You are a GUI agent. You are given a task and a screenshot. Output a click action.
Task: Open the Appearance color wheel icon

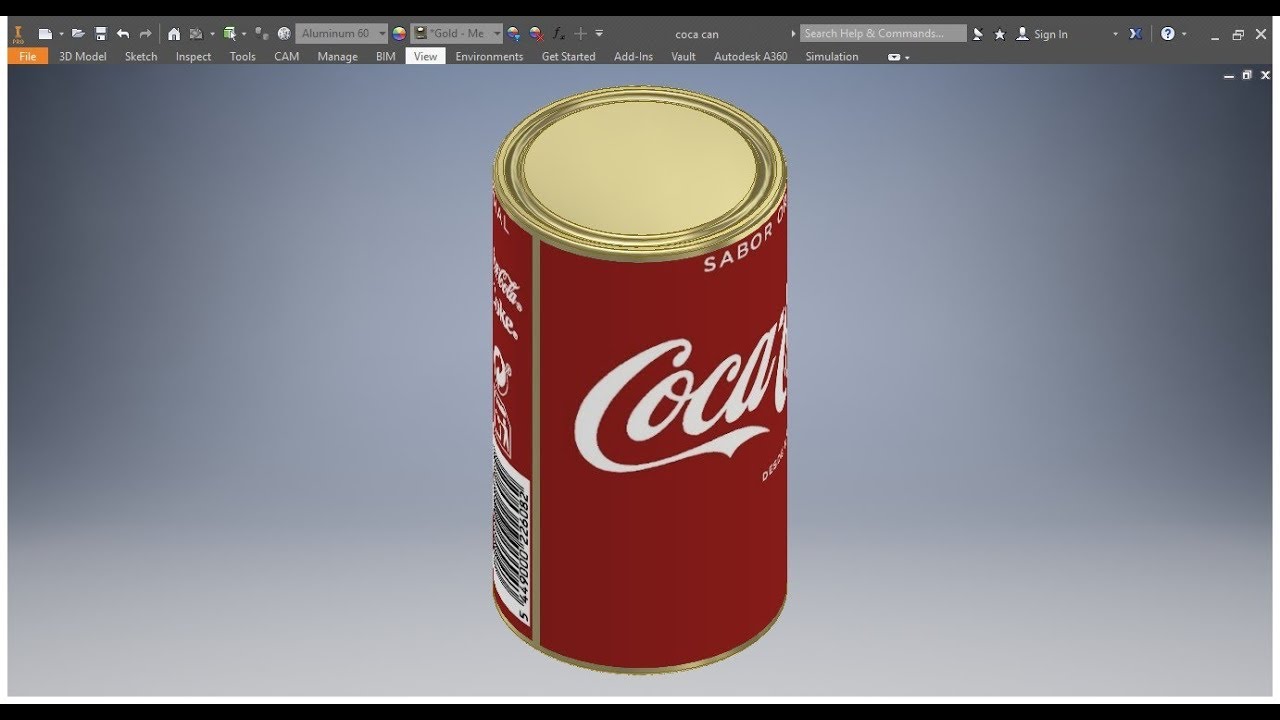pos(399,34)
